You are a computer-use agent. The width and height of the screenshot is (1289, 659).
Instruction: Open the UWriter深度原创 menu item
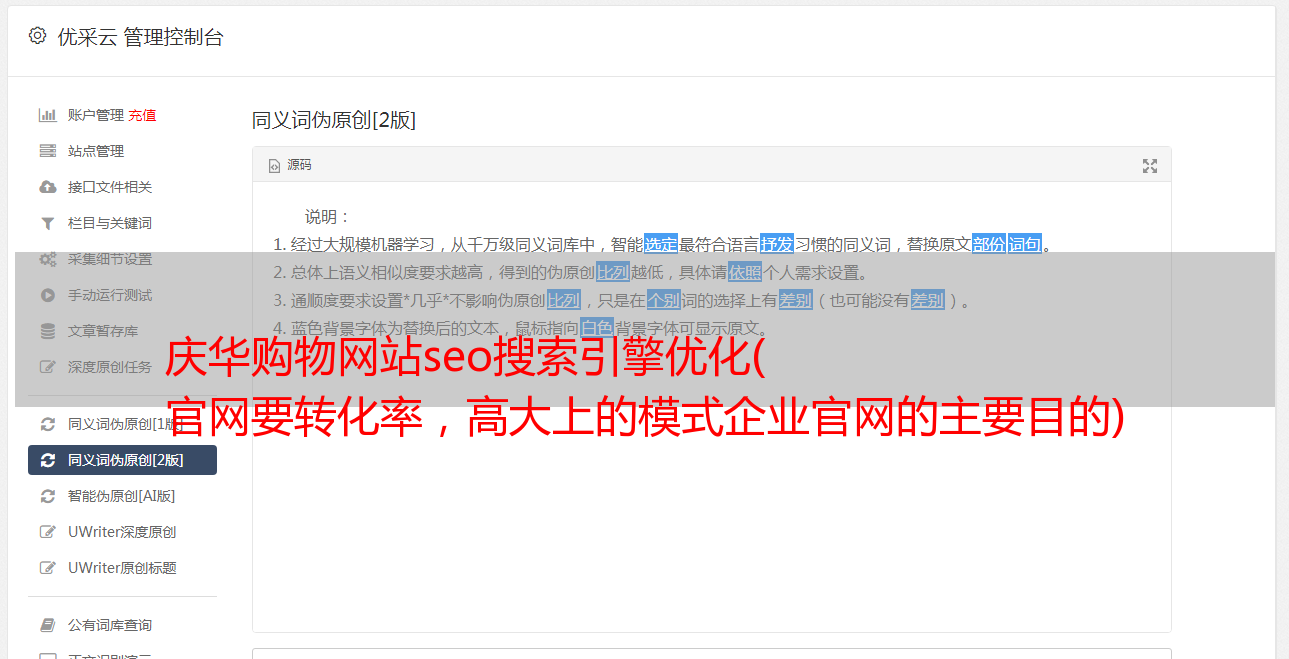click(122, 532)
